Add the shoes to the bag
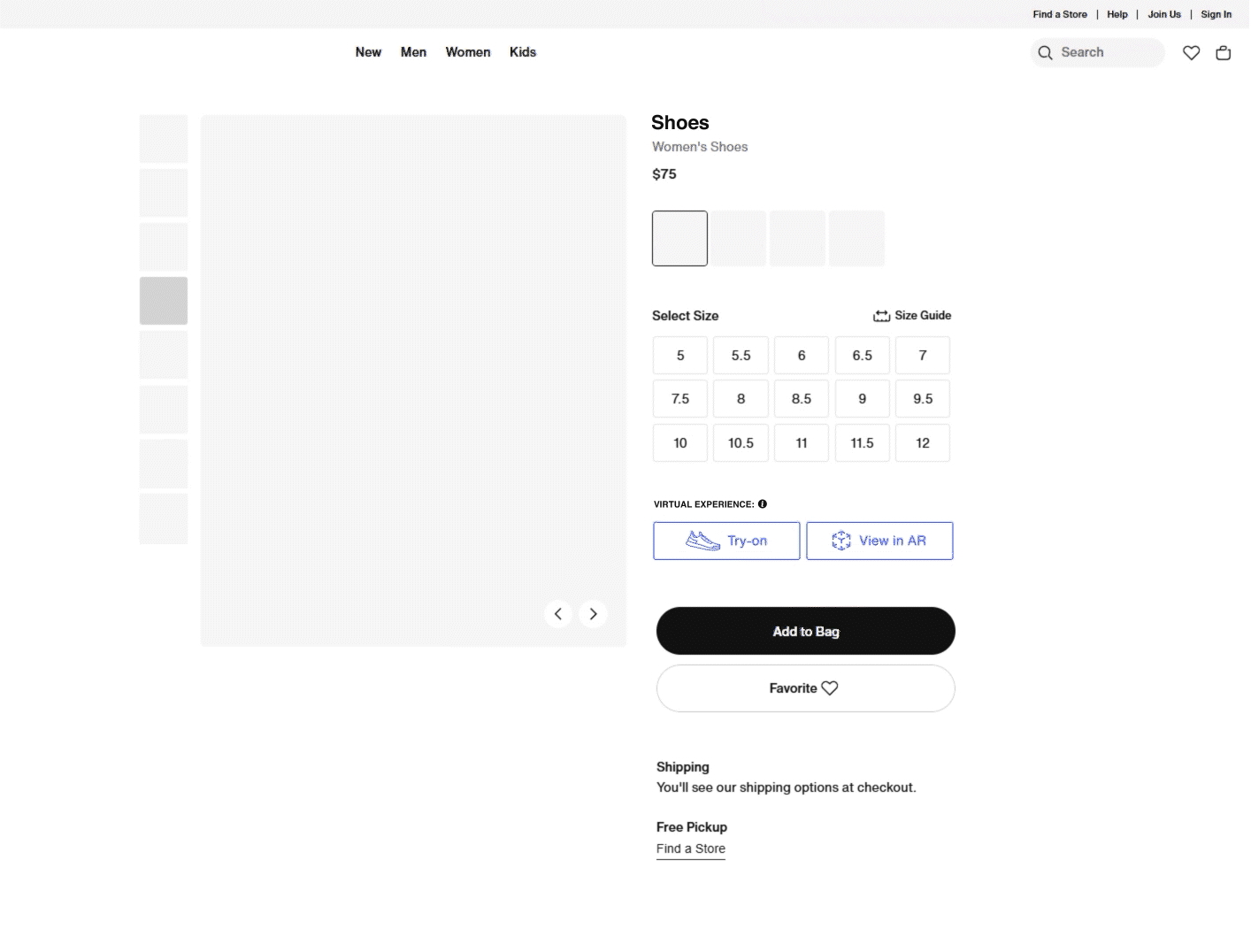The width and height of the screenshot is (1251, 952). [804, 631]
